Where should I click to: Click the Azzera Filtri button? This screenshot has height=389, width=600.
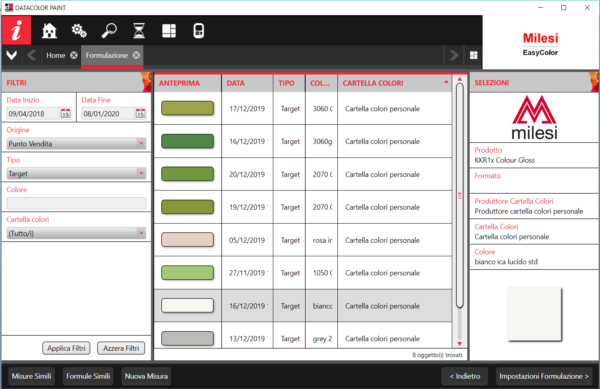121,348
